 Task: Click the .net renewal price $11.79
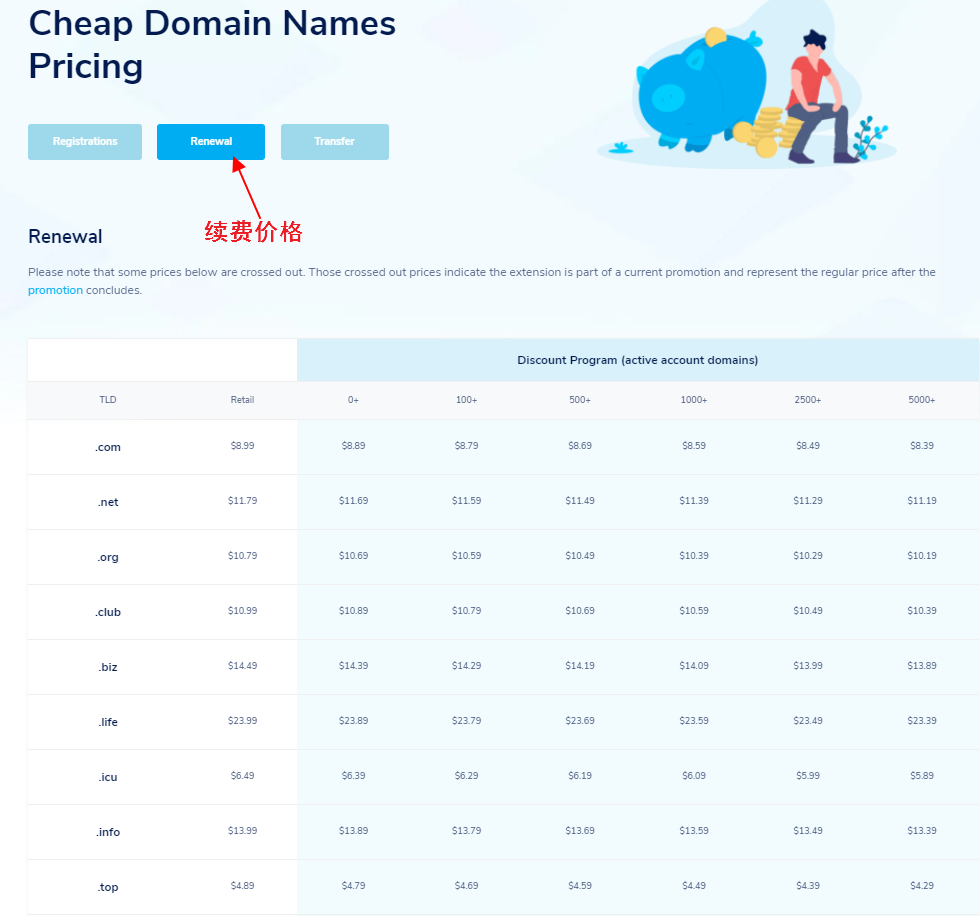click(x=242, y=501)
